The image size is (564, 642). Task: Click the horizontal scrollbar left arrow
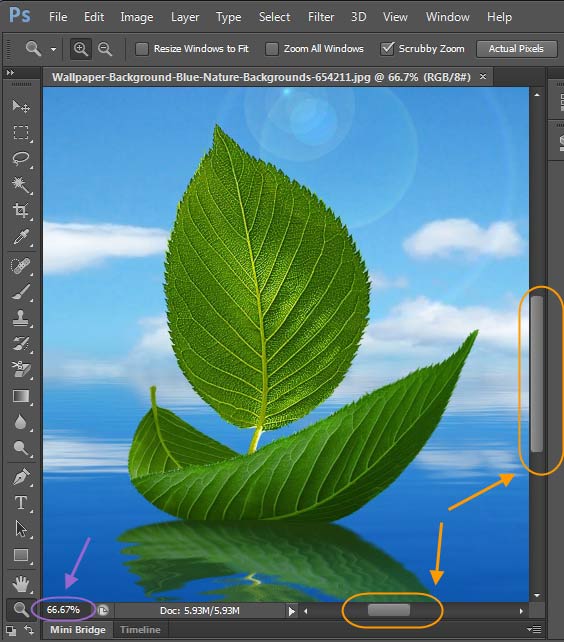tap(306, 611)
